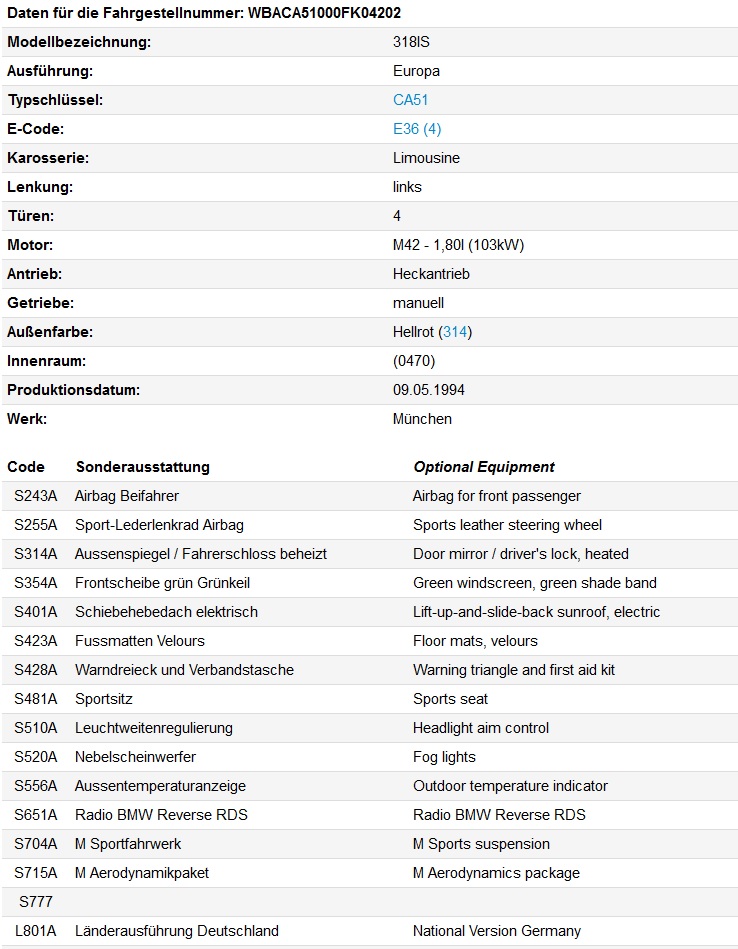
Task: Select the Sport-Lederlenkrad Airbag row text
Action: pyautogui.click(x=159, y=525)
